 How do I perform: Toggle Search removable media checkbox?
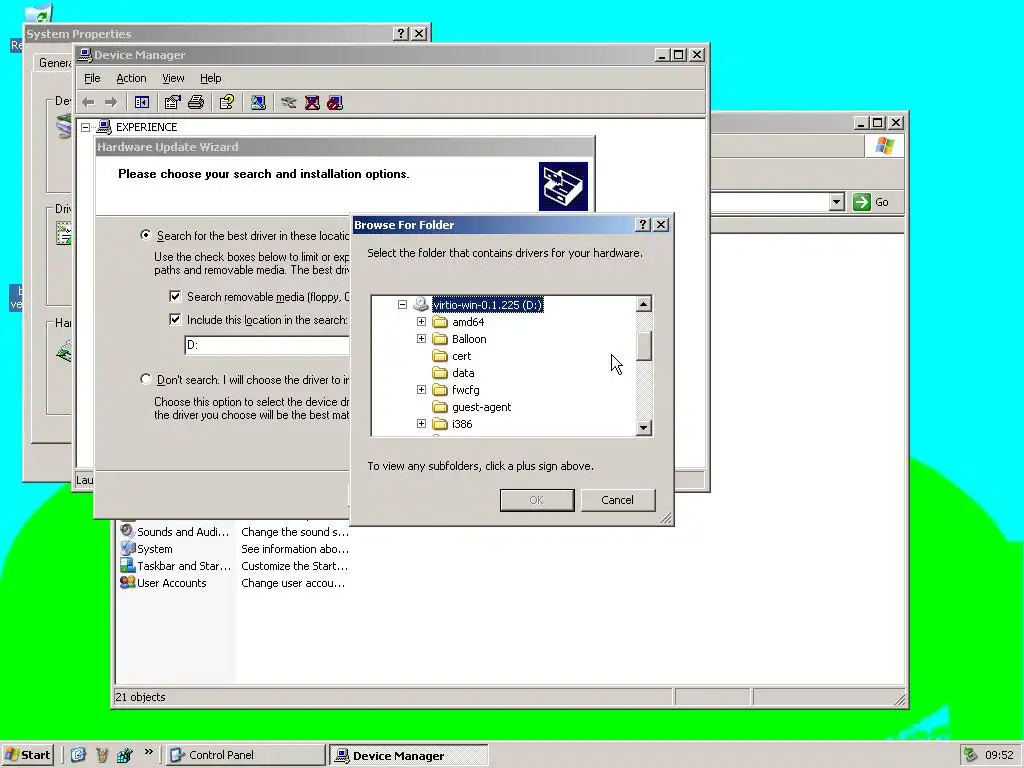(x=175, y=296)
